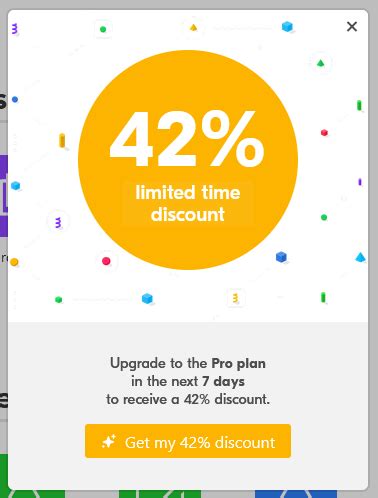Screen dimensions: 378x498
Task: Click the green dot in the top white circle
Action: [x=103, y=29]
